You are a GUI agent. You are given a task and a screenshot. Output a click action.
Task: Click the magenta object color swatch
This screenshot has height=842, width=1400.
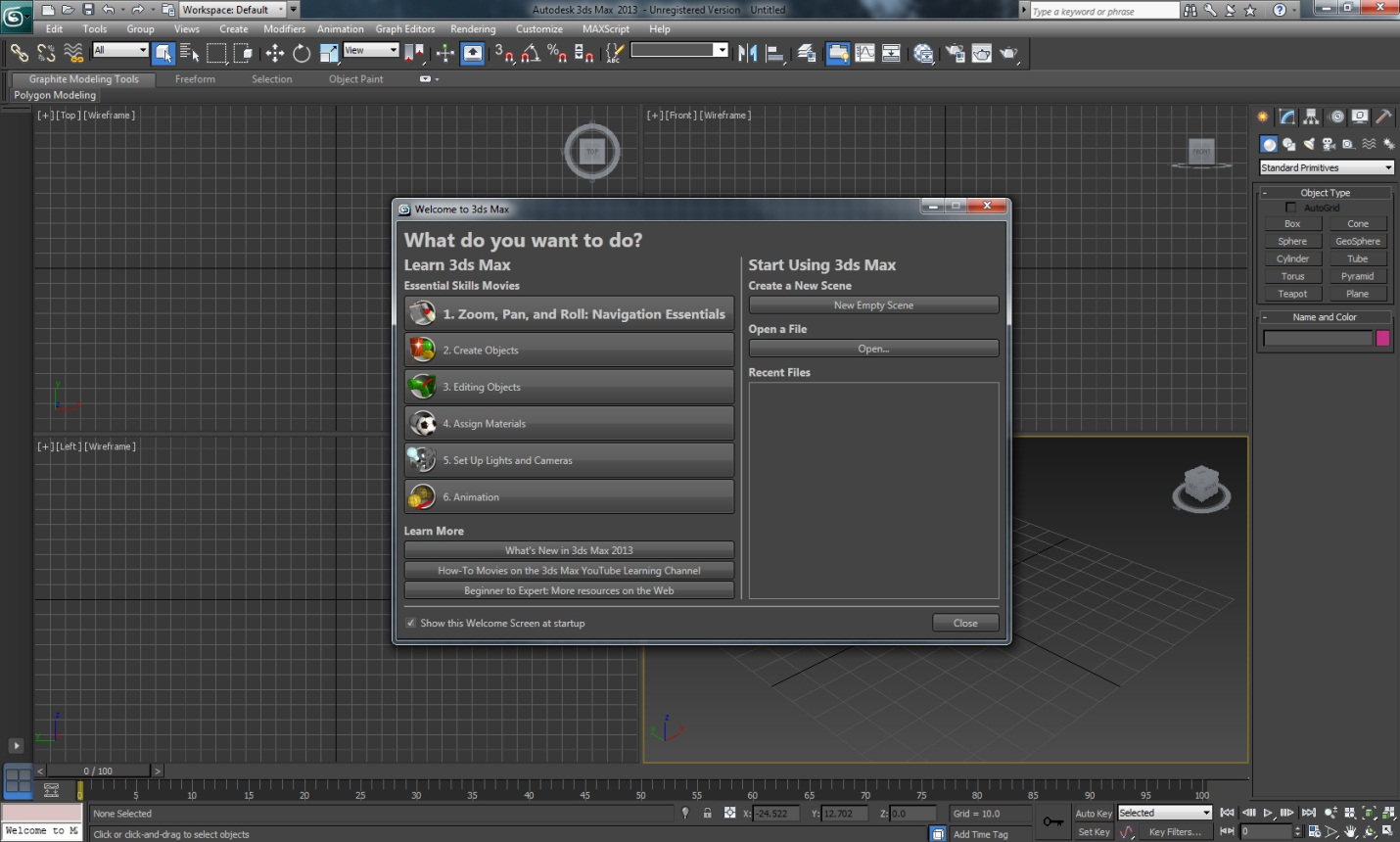1382,339
